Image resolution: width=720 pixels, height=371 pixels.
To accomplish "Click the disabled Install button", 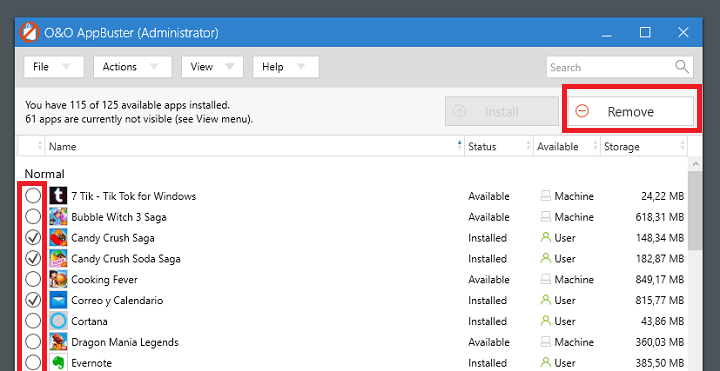I will click(x=501, y=112).
